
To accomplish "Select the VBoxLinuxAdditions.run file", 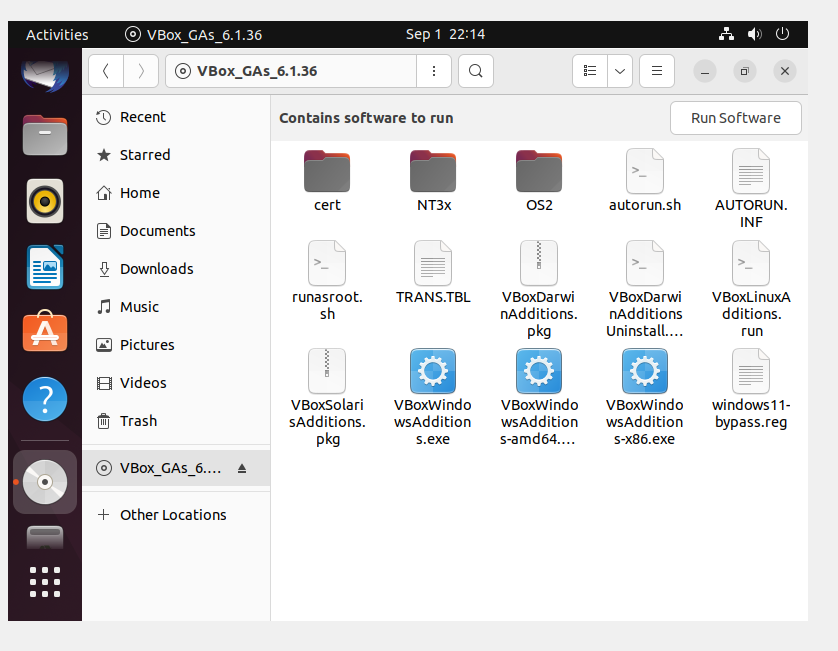I will click(x=751, y=289).
